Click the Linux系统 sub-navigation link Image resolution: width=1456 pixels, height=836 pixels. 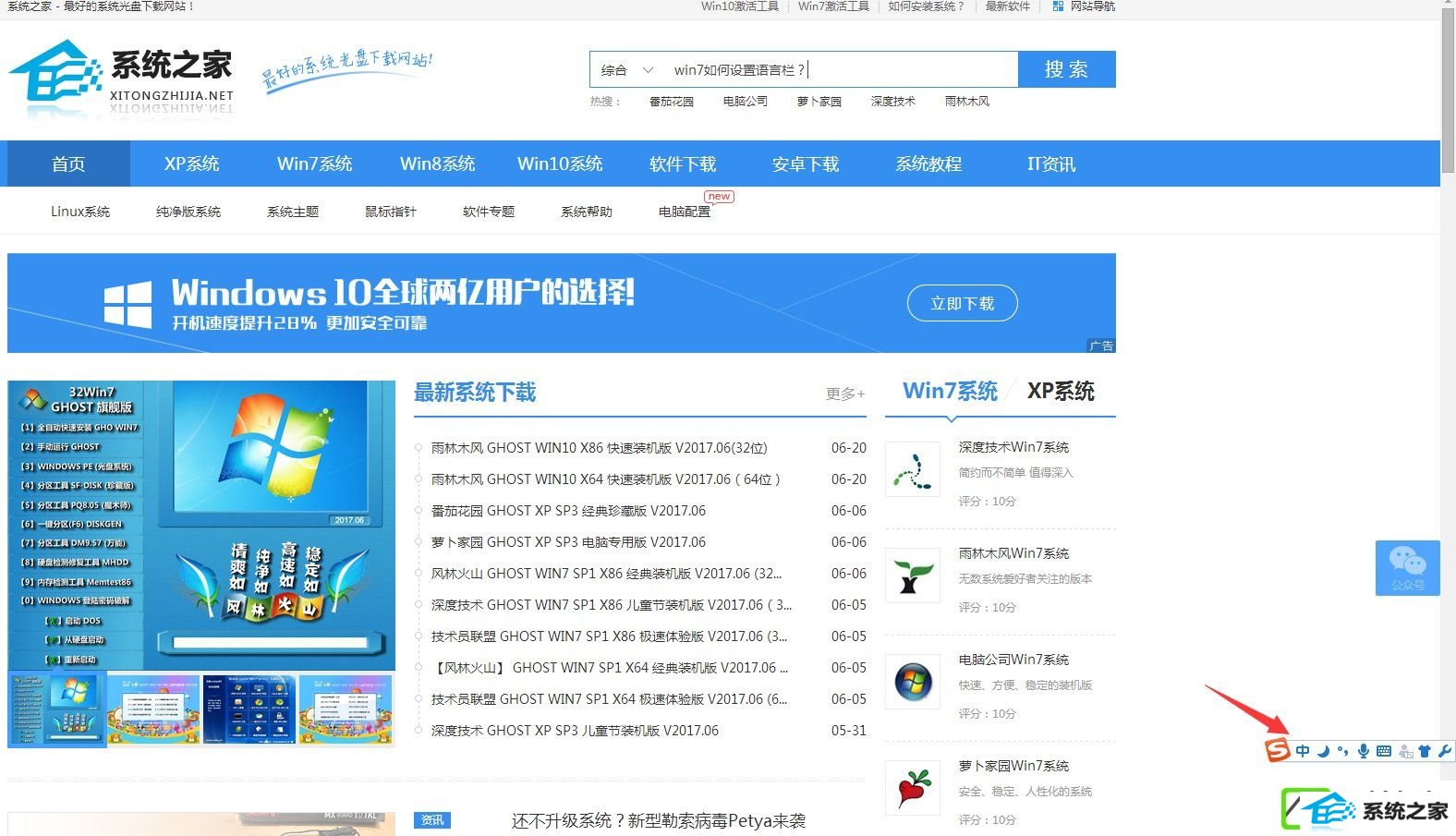80,212
